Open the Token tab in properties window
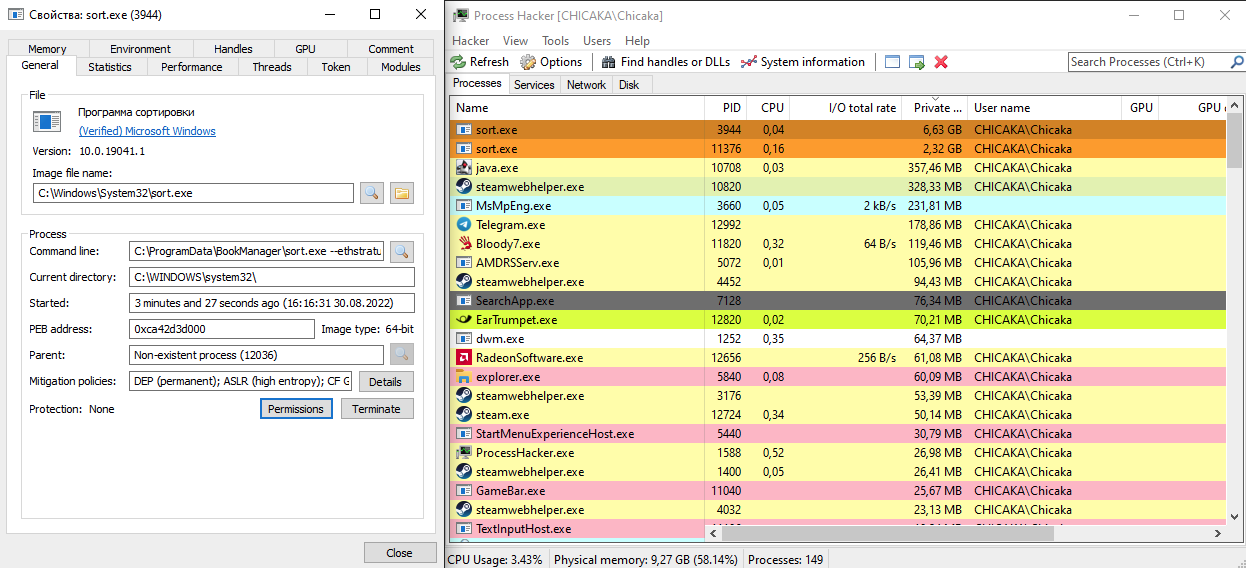The width and height of the screenshot is (1246, 568). tap(336, 67)
